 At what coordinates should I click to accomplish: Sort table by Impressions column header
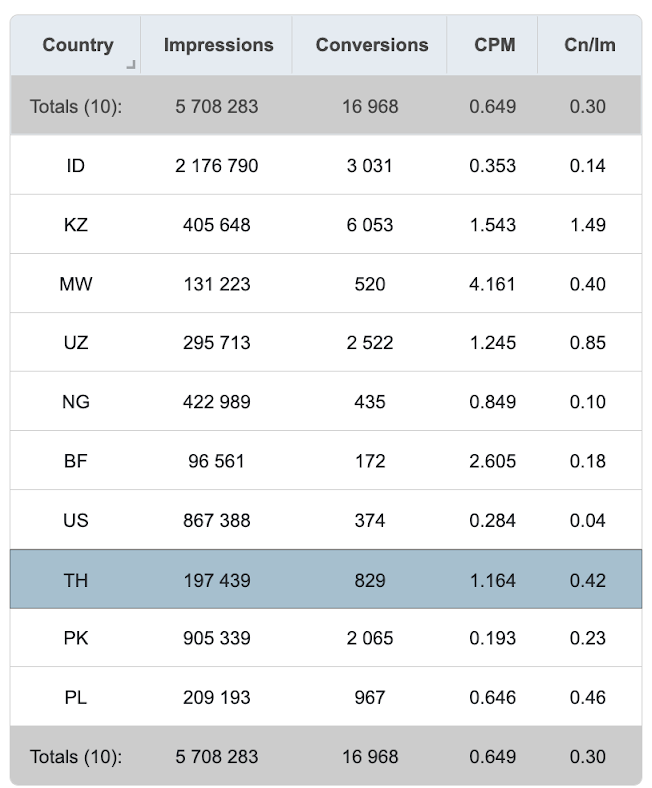pos(217,45)
